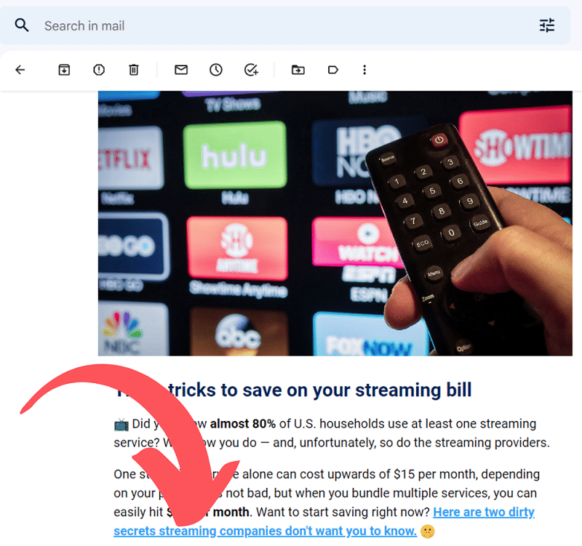Open Labels icon in toolbar
The image size is (582, 546).
coord(333,70)
